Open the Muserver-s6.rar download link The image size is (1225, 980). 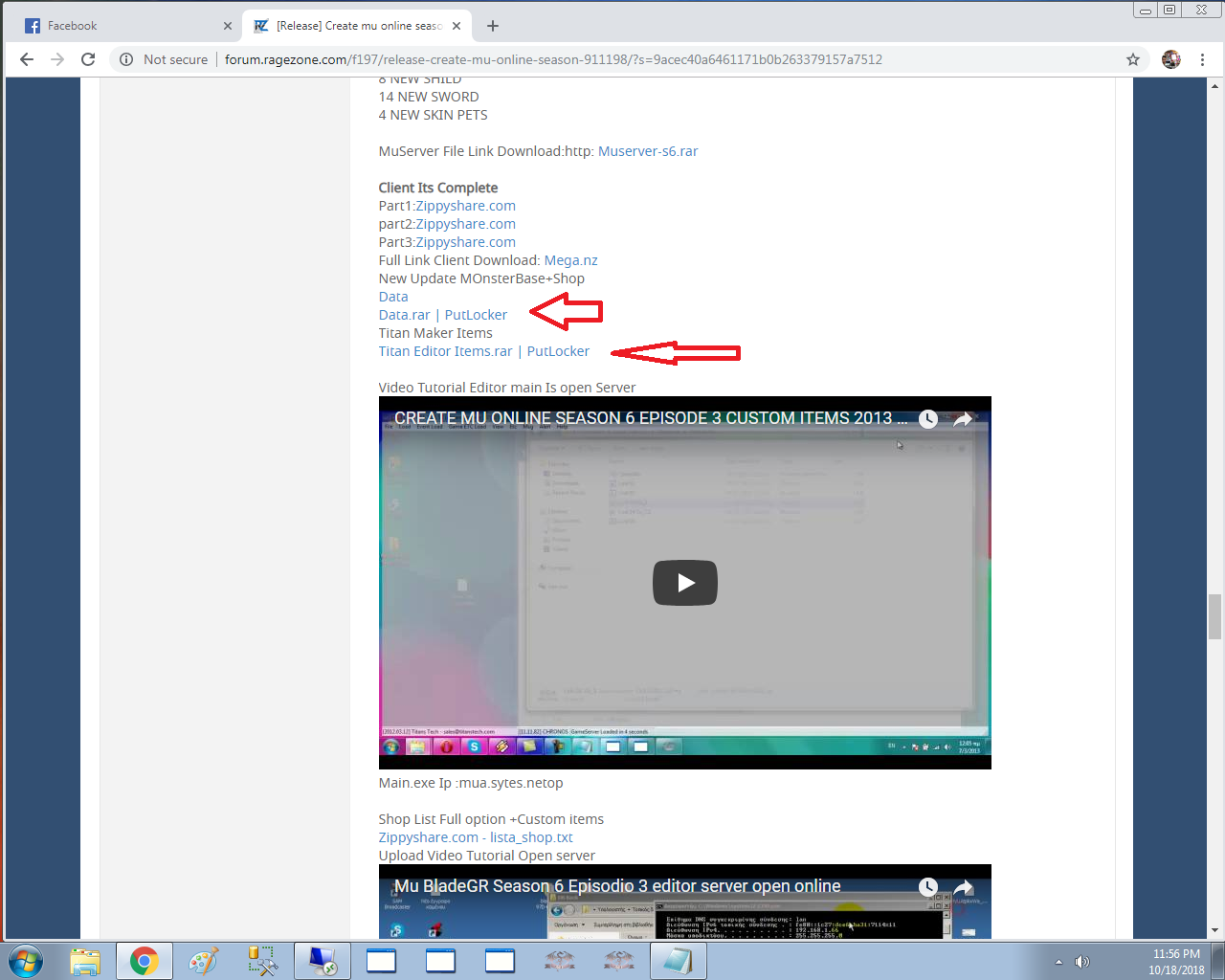(648, 151)
